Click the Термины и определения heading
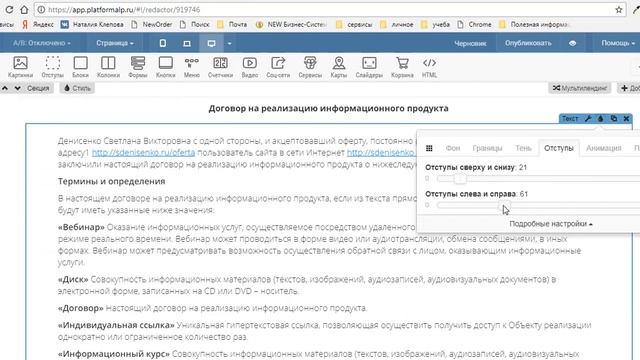Screen dimensions: 640x360 click(x=111, y=181)
